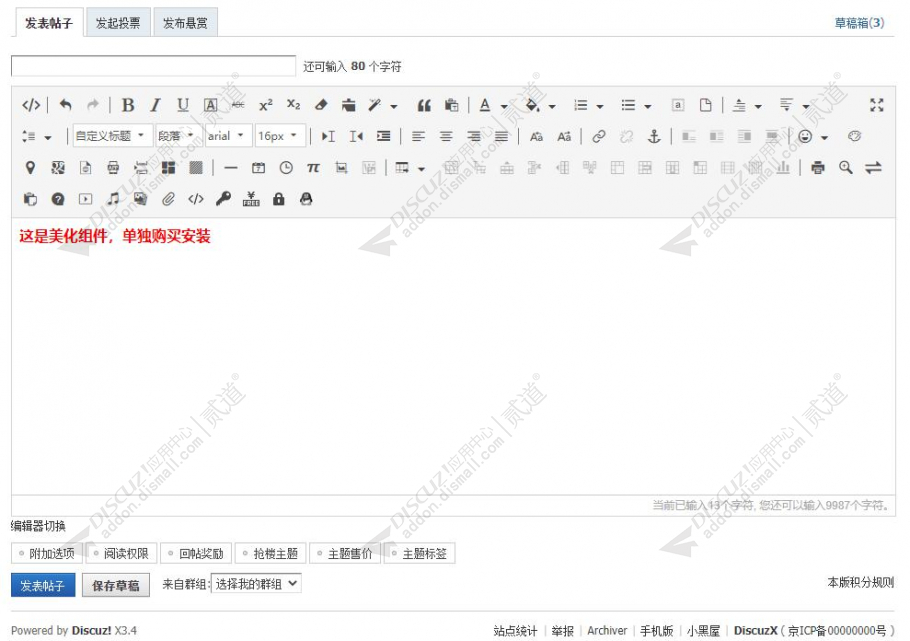Open the 草稿箱(3) link
This screenshot has height=641, width=910.
coord(859,23)
